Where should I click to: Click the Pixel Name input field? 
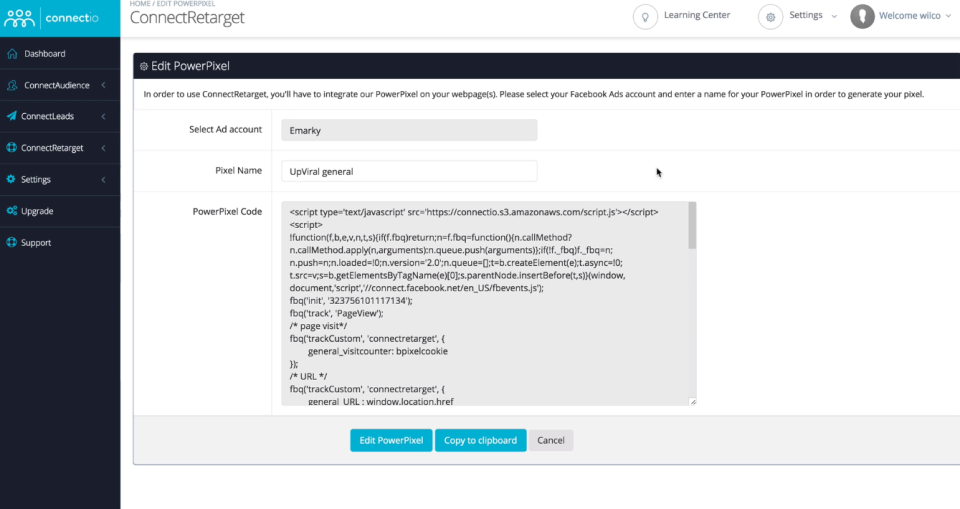(x=407, y=171)
